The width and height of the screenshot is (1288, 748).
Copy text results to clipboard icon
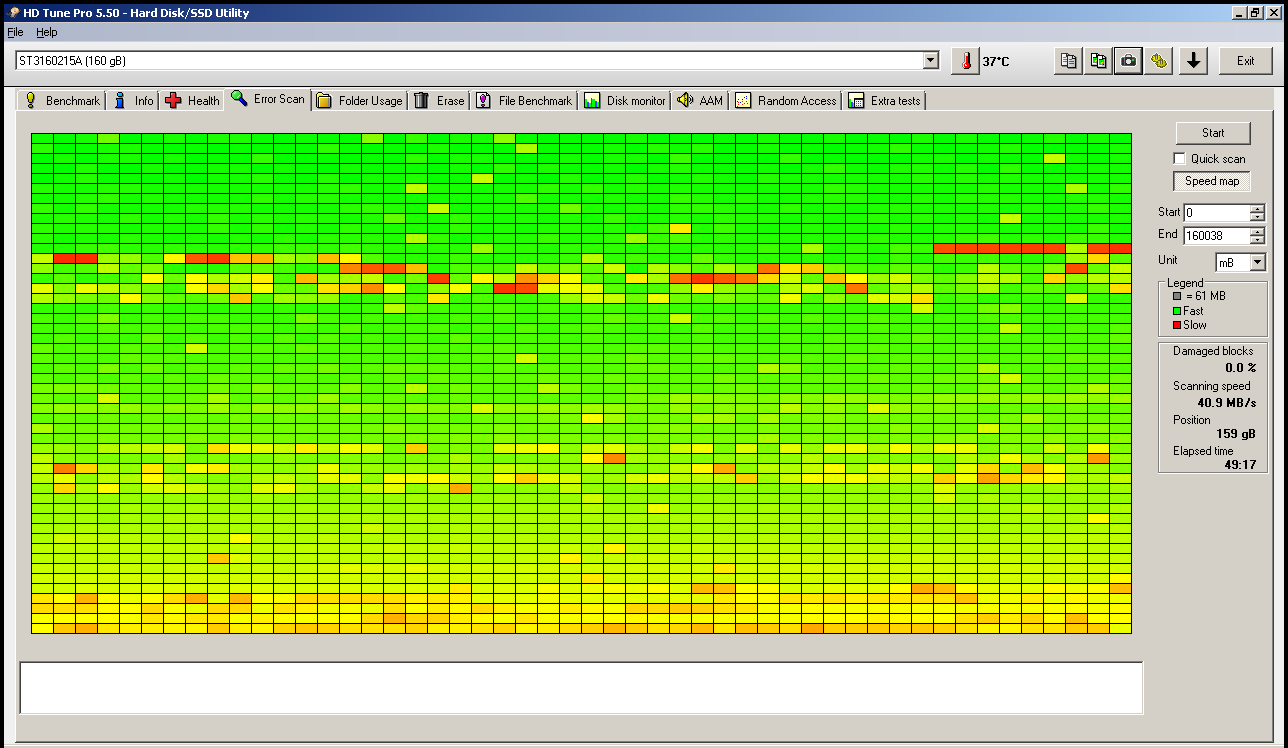pyautogui.click(x=1069, y=61)
